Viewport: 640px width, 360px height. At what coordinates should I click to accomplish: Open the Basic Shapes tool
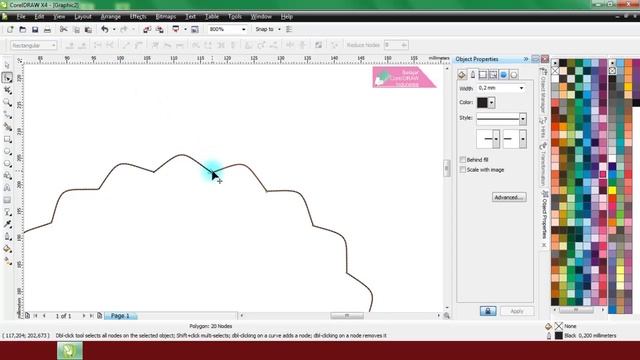click(x=7, y=176)
